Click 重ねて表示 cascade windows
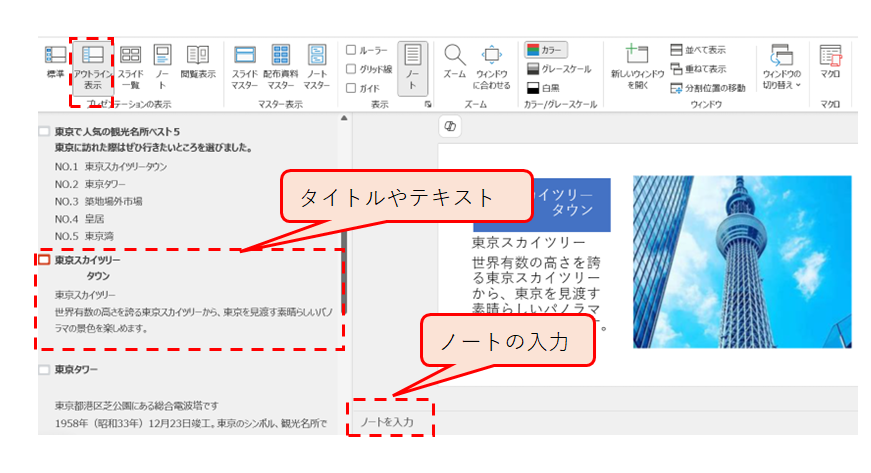 (x=698, y=69)
